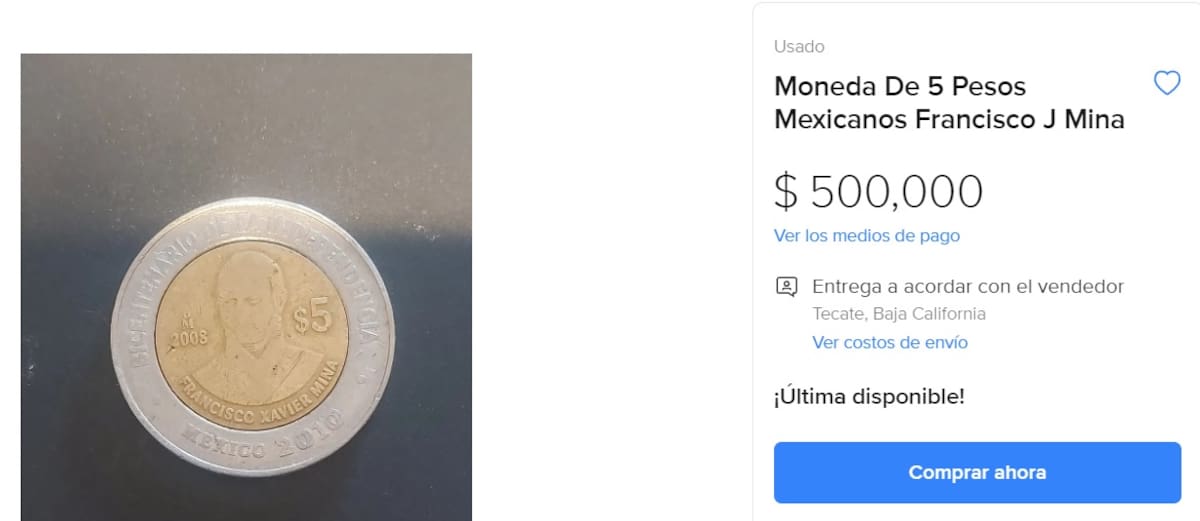Screen dimensions: 1200x521
Task: Click the Entrega a acordar con el vendedor text
Action: click(968, 287)
